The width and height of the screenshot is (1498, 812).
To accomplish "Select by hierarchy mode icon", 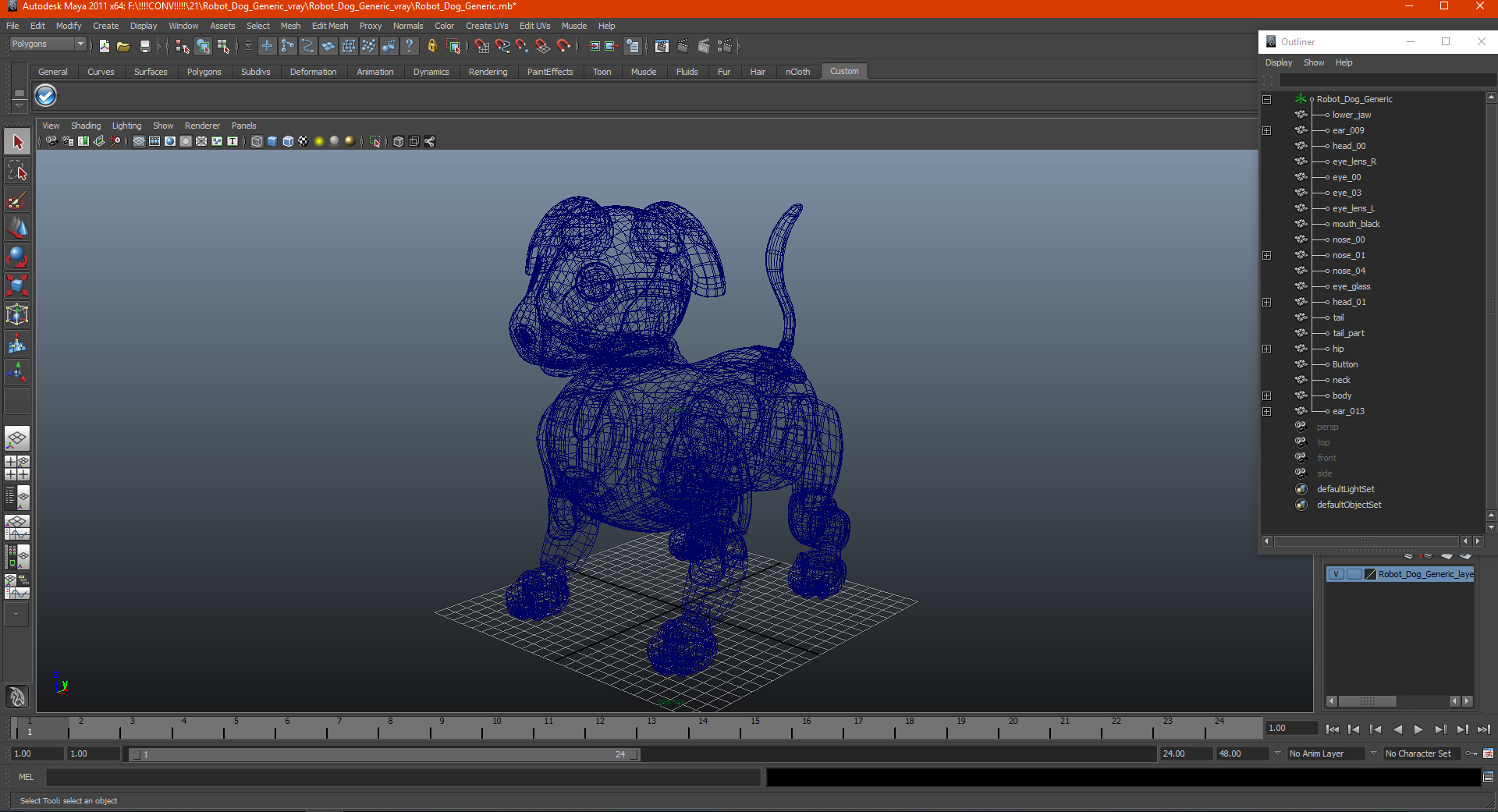I will click(x=182, y=47).
